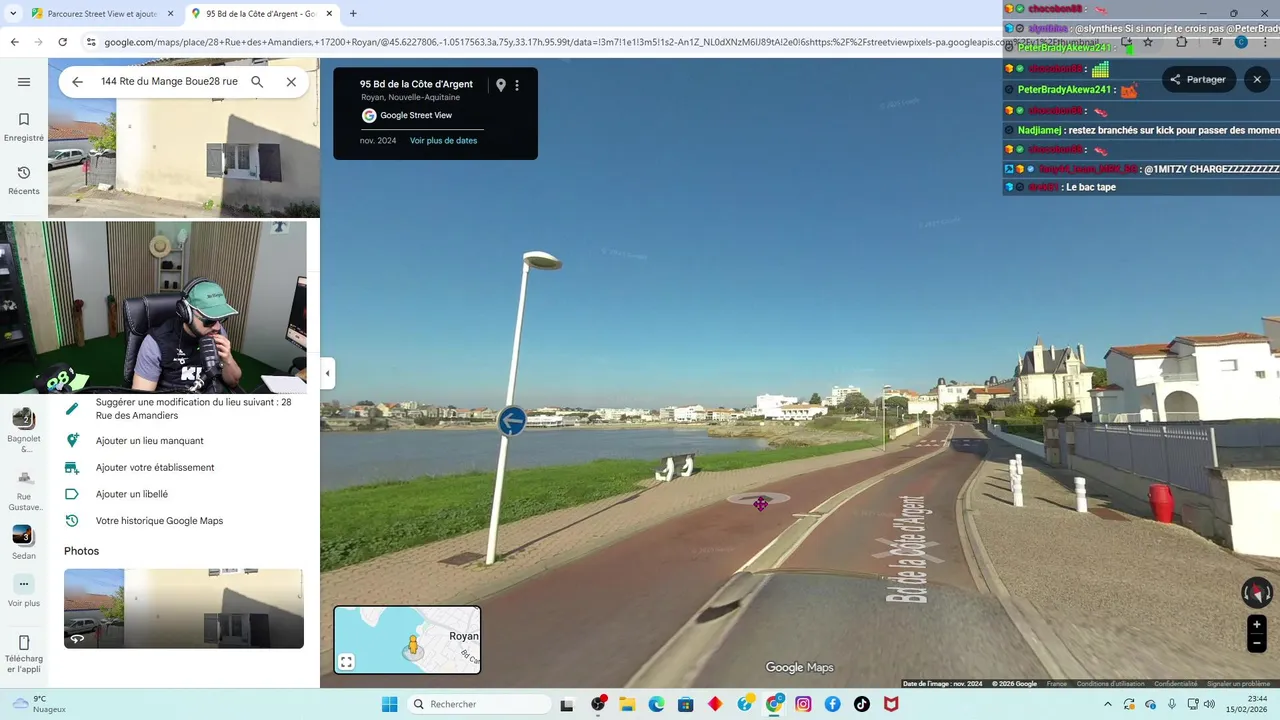Click the Maps search text field
This screenshot has width=1280, height=720.
click(x=169, y=82)
